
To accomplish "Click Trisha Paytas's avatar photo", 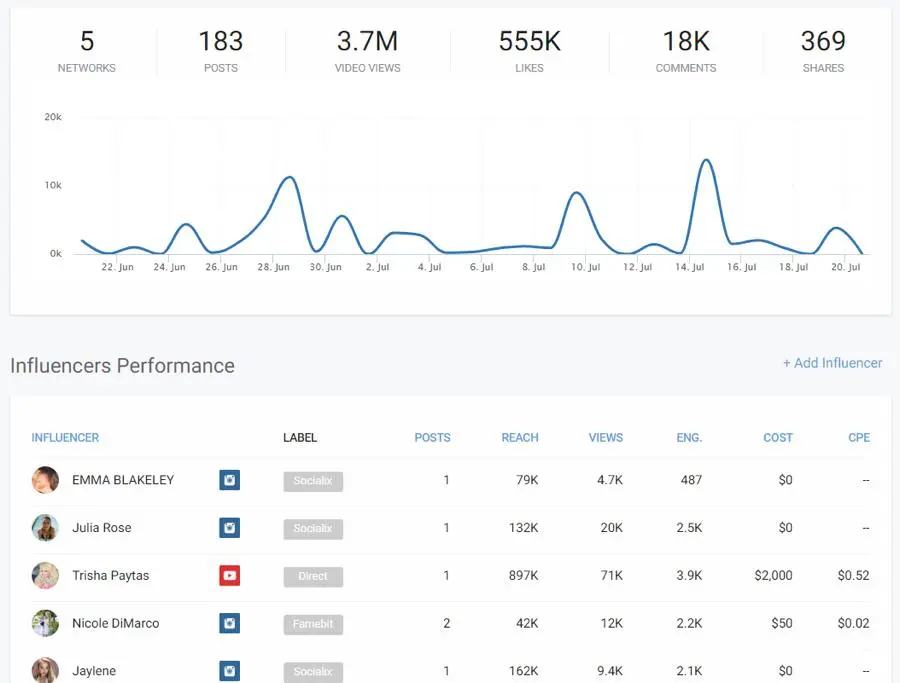I will pos(45,575).
